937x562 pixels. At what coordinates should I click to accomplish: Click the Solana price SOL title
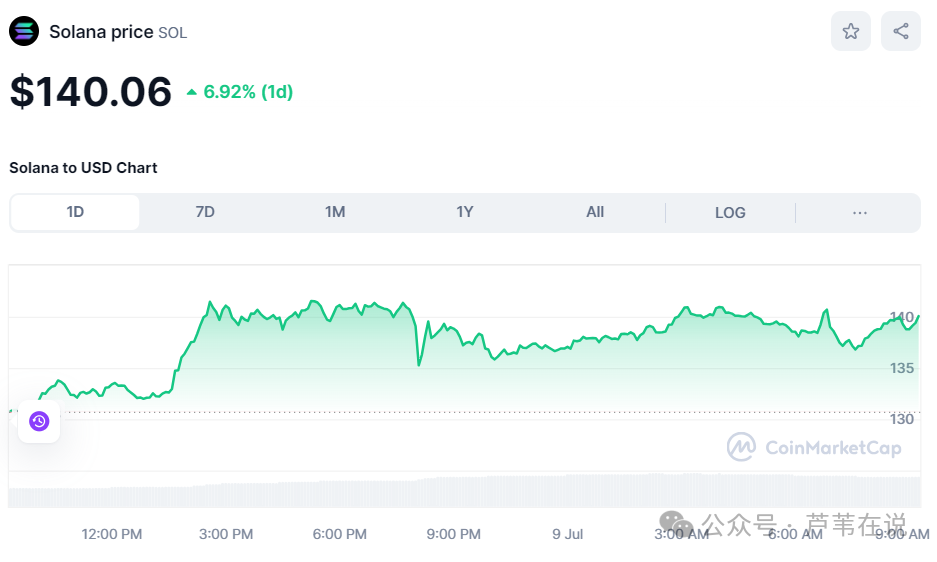[x=118, y=32]
